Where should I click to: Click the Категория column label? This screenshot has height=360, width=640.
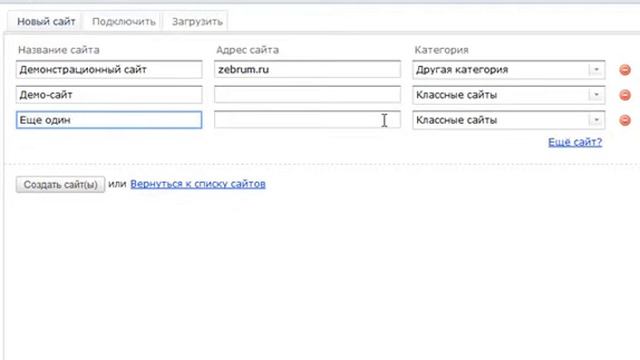coord(441,50)
